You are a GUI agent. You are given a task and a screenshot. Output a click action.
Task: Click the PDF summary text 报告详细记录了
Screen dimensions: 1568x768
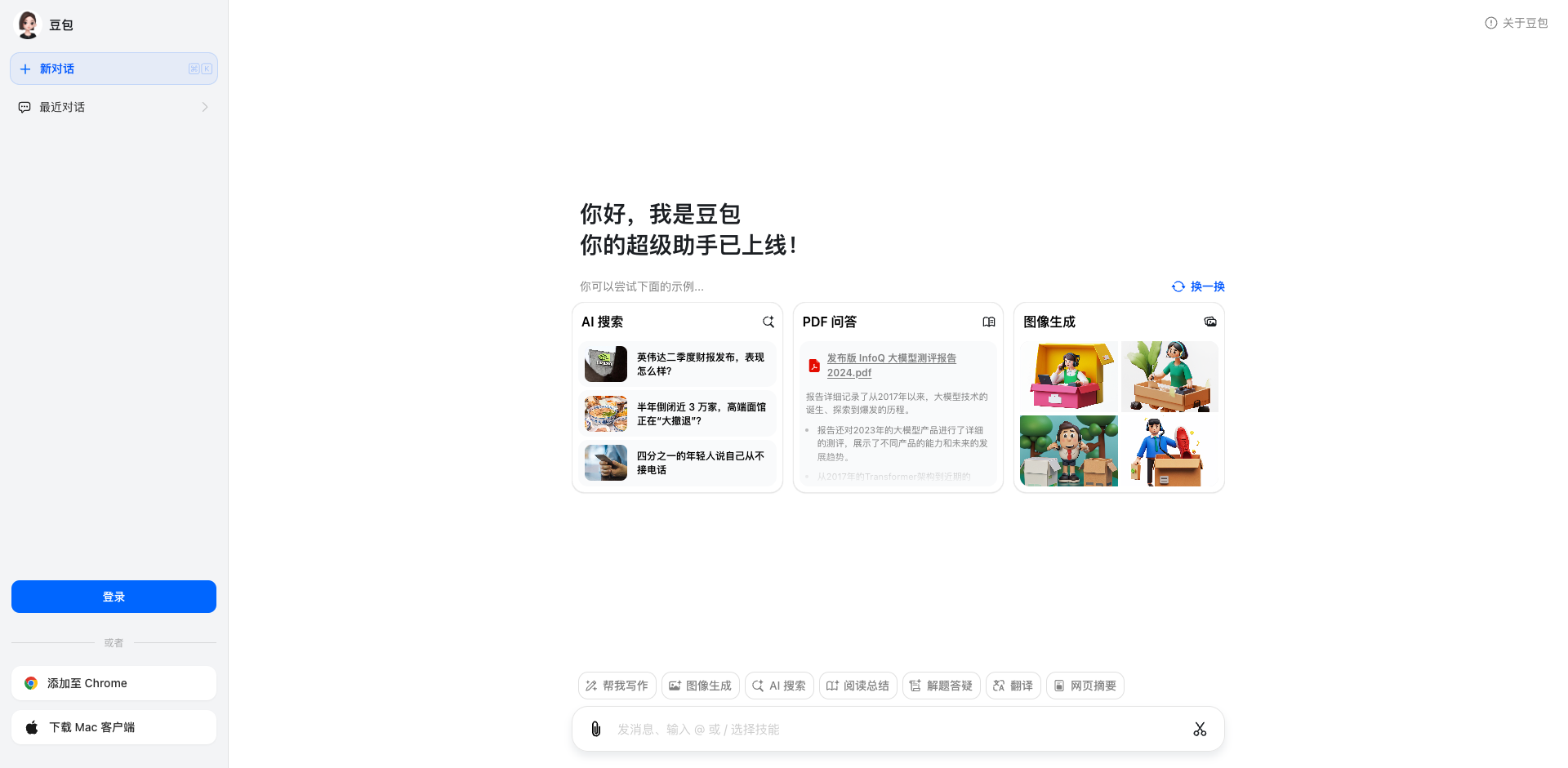897,403
